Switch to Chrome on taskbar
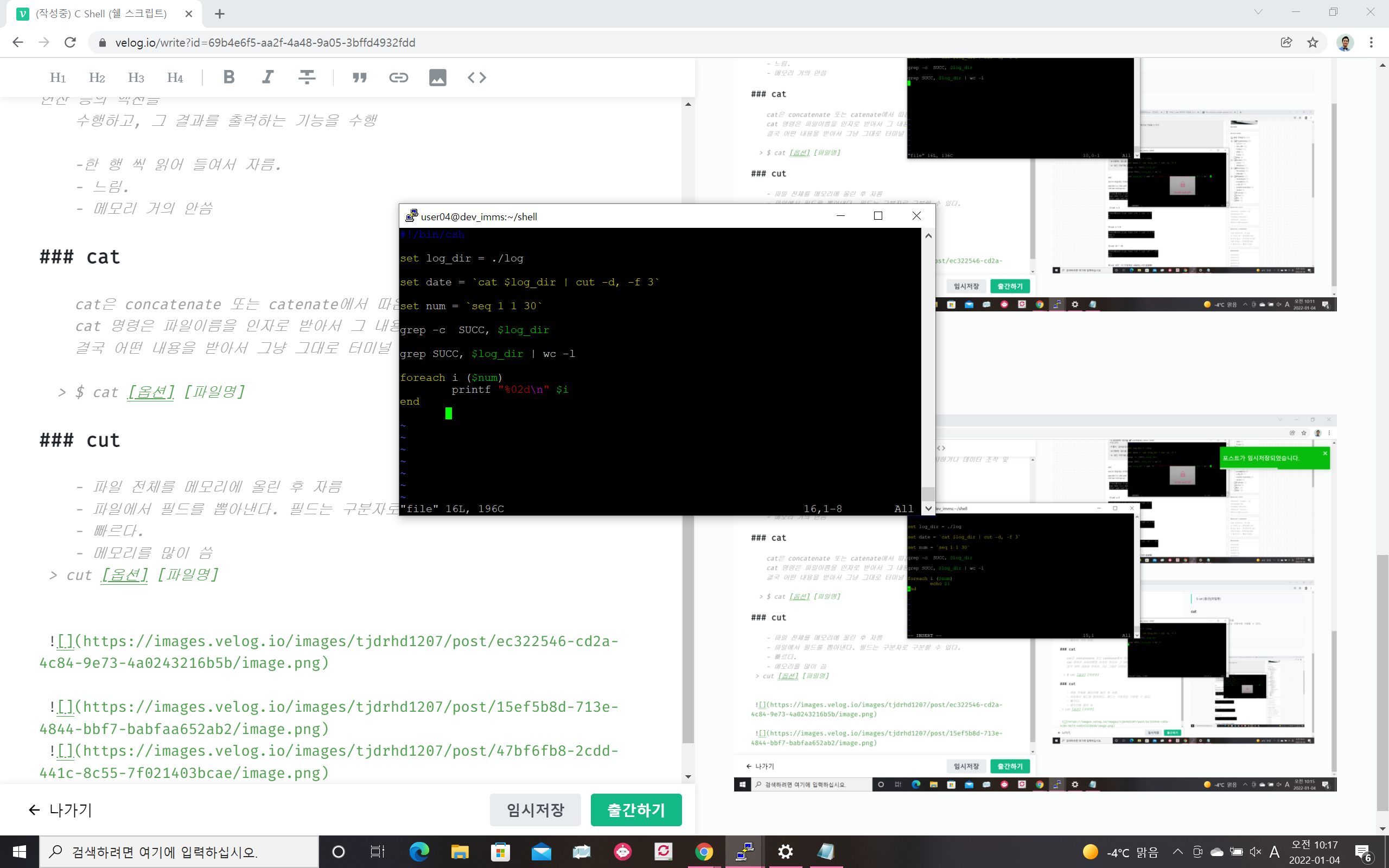 pyautogui.click(x=704, y=852)
